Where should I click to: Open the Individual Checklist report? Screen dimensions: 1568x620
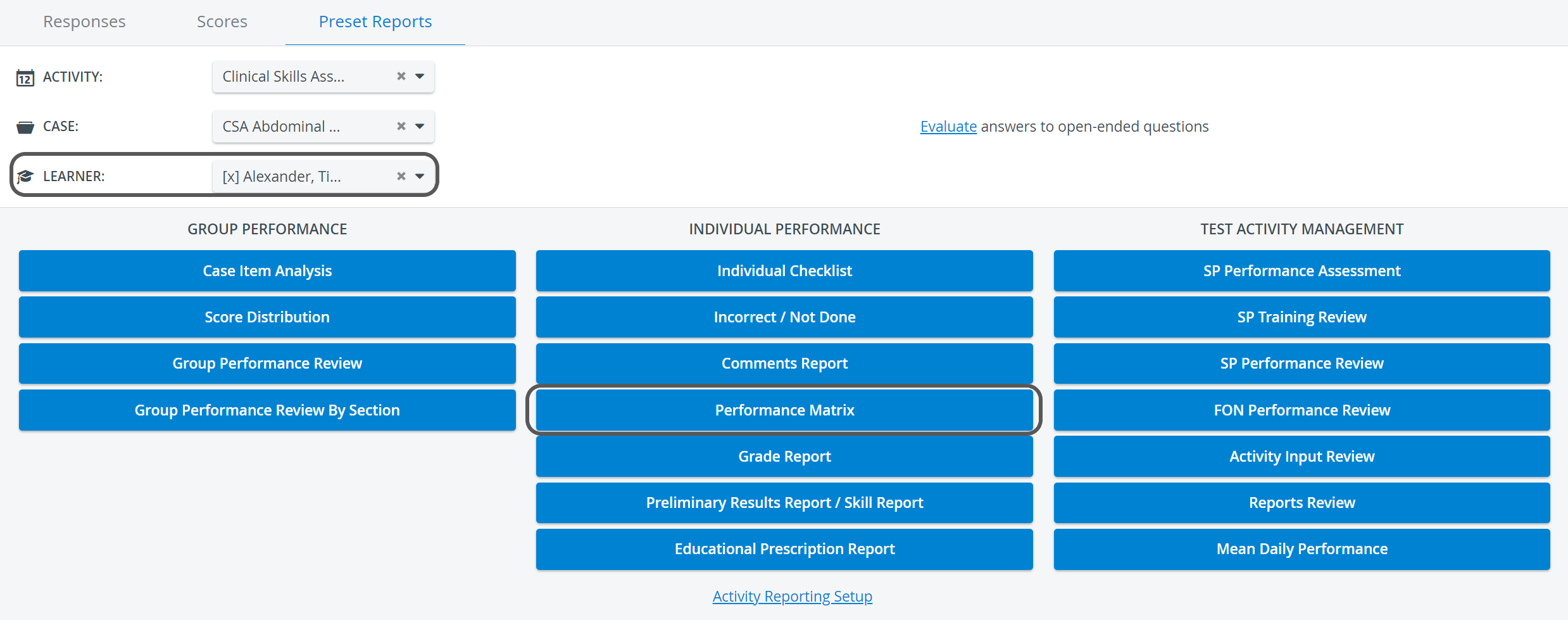(784, 271)
